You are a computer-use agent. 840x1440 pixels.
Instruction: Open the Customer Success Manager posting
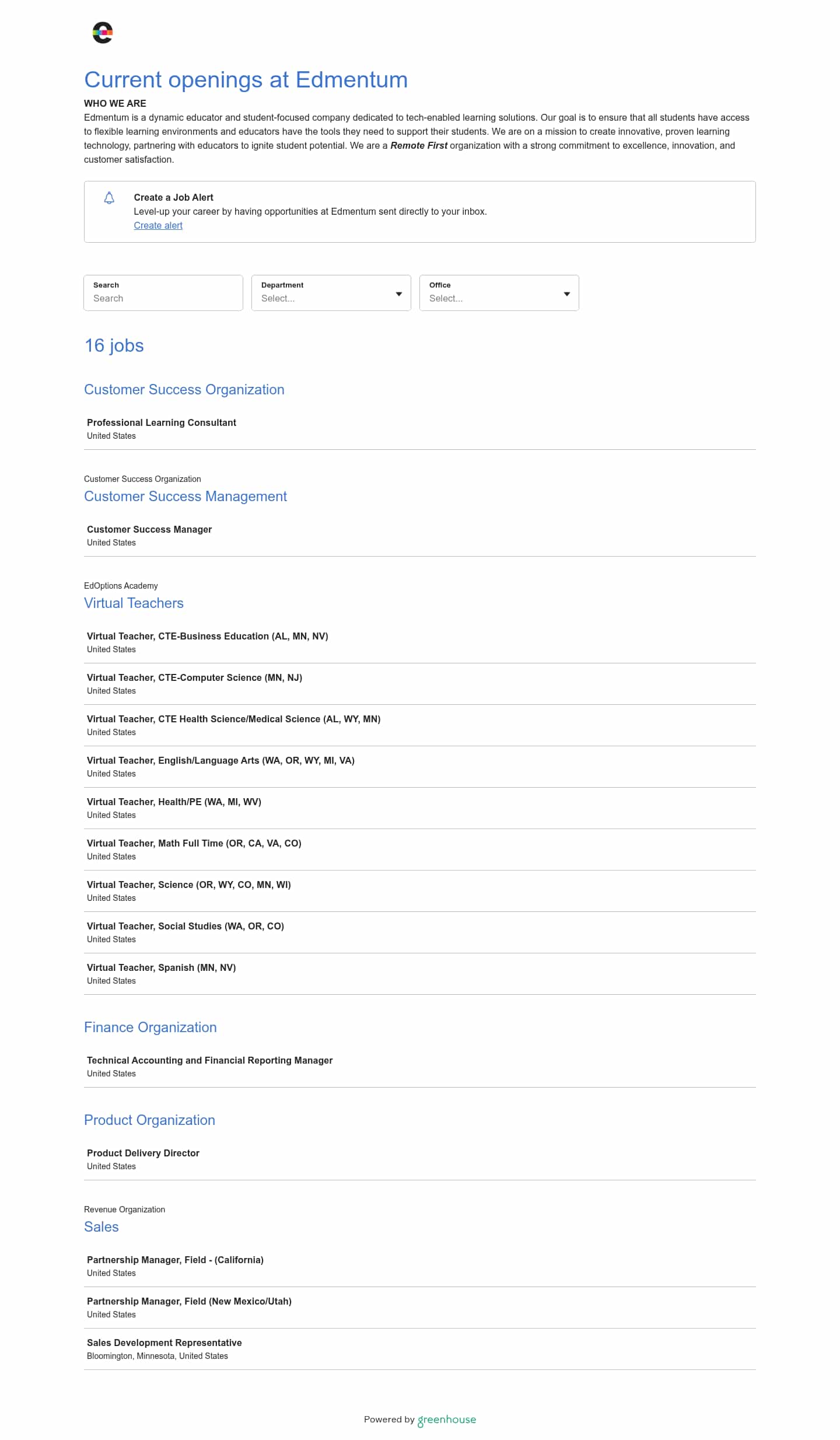pyautogui.click(x=420, y=536)
